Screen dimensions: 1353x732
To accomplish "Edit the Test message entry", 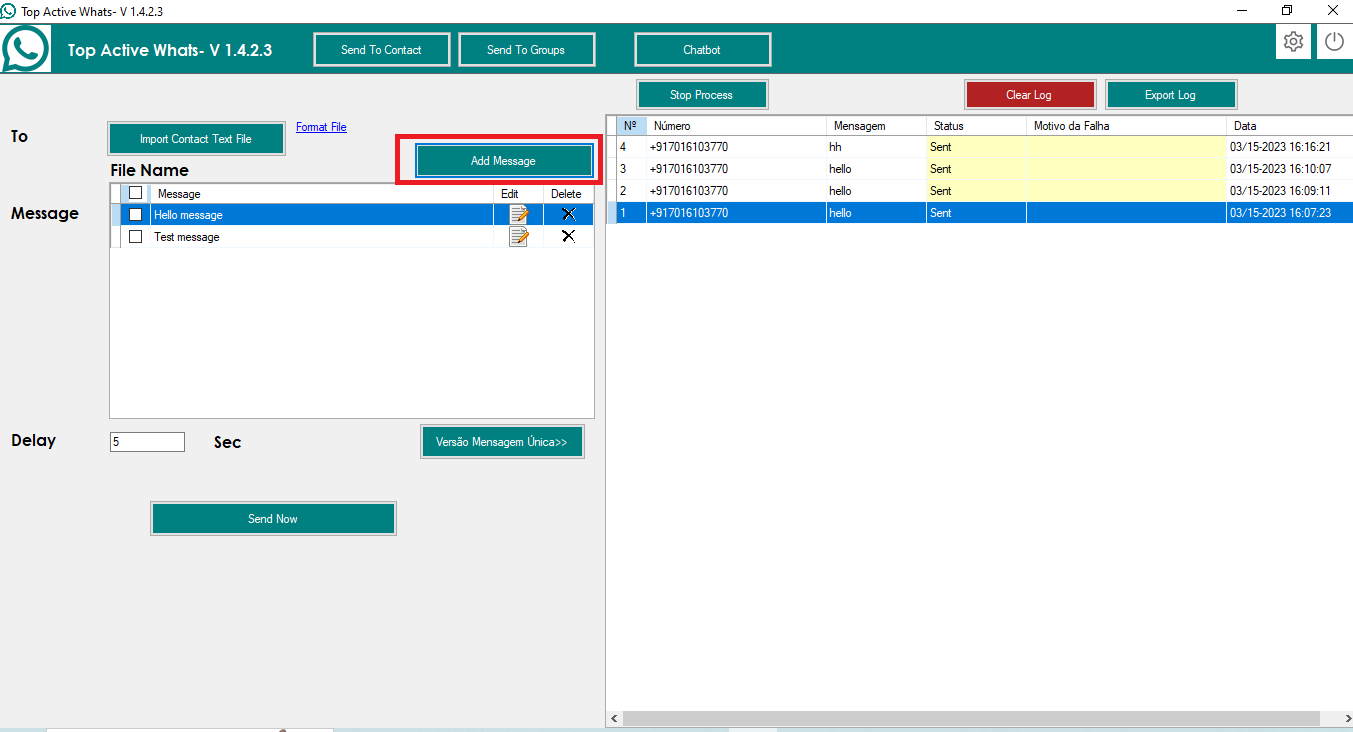I will coord(518,236).
